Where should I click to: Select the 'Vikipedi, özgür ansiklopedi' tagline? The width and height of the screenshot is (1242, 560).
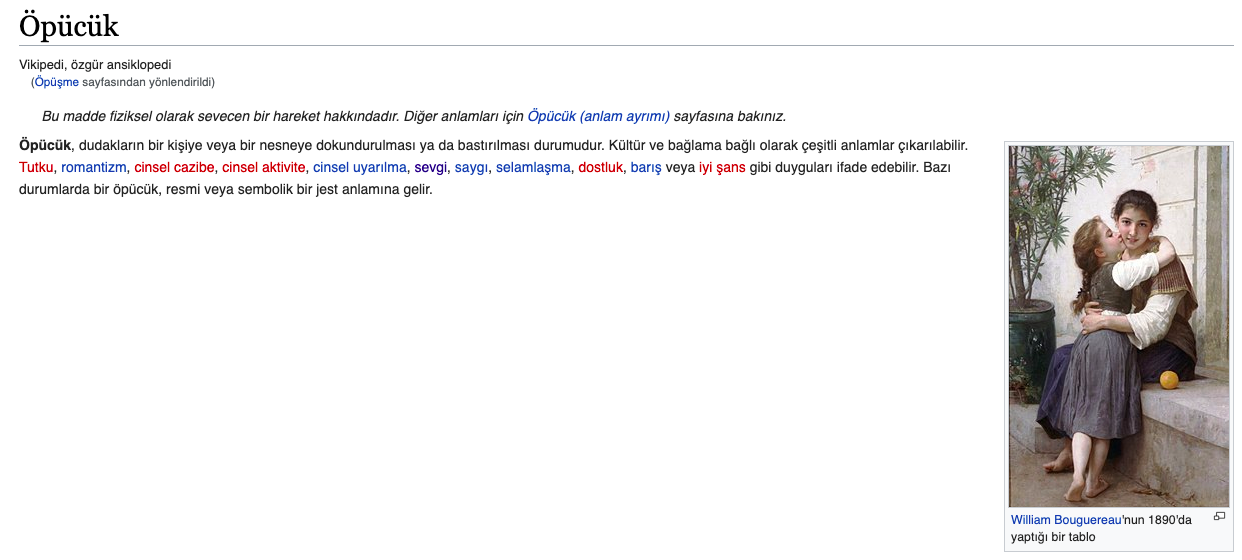[x=95, y=65]
